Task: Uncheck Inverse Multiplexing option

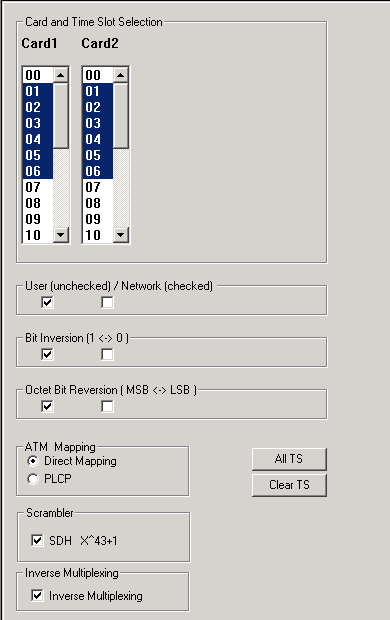Action: tap(37, 595)
